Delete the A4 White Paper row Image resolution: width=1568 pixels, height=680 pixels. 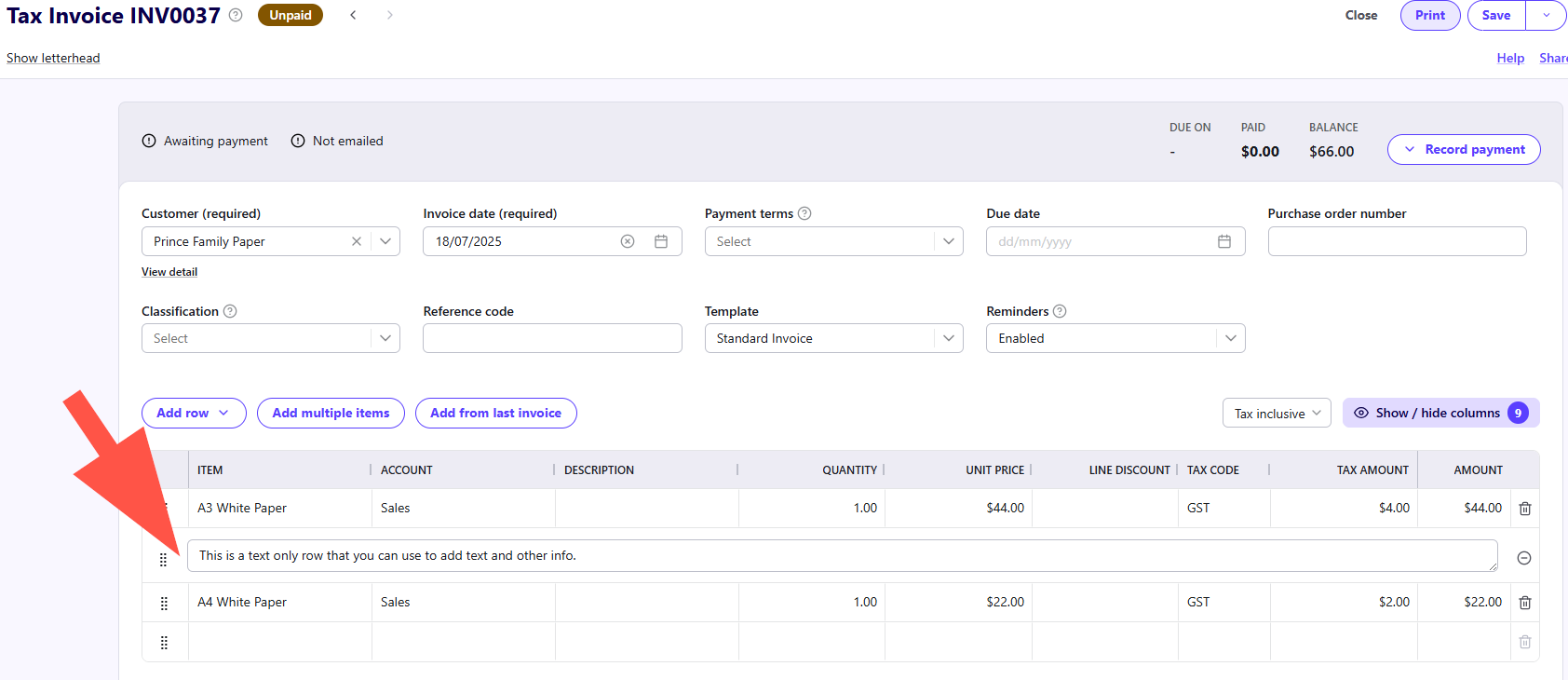coord(1525,603)
